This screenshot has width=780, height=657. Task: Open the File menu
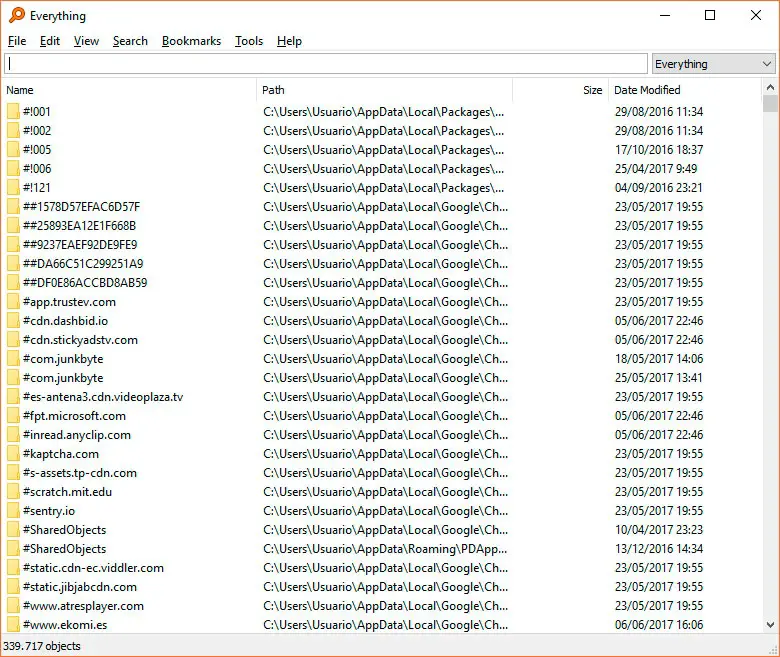pyautogui.click(x=17, y=41)
